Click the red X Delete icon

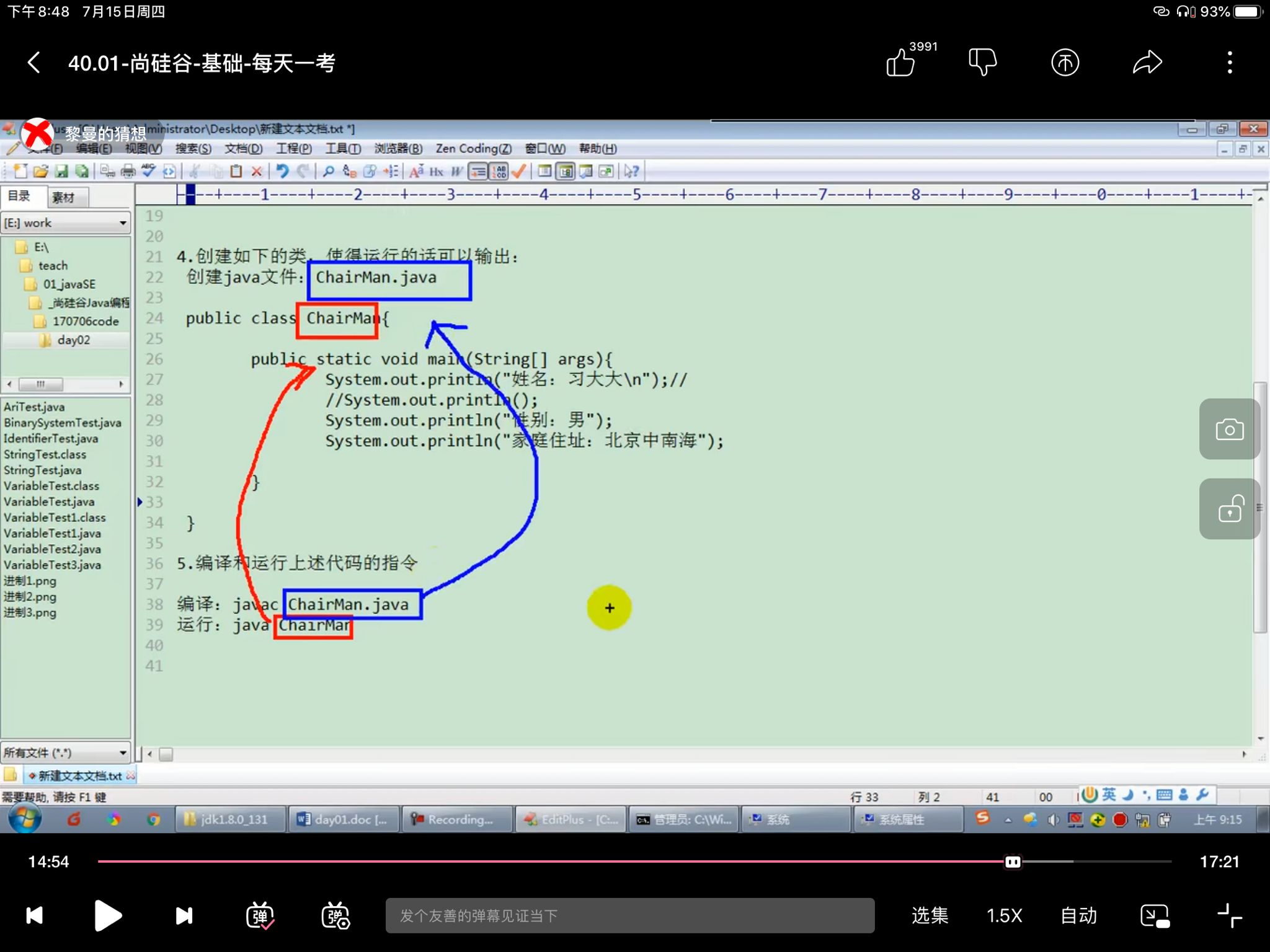[x=257, y=171]
